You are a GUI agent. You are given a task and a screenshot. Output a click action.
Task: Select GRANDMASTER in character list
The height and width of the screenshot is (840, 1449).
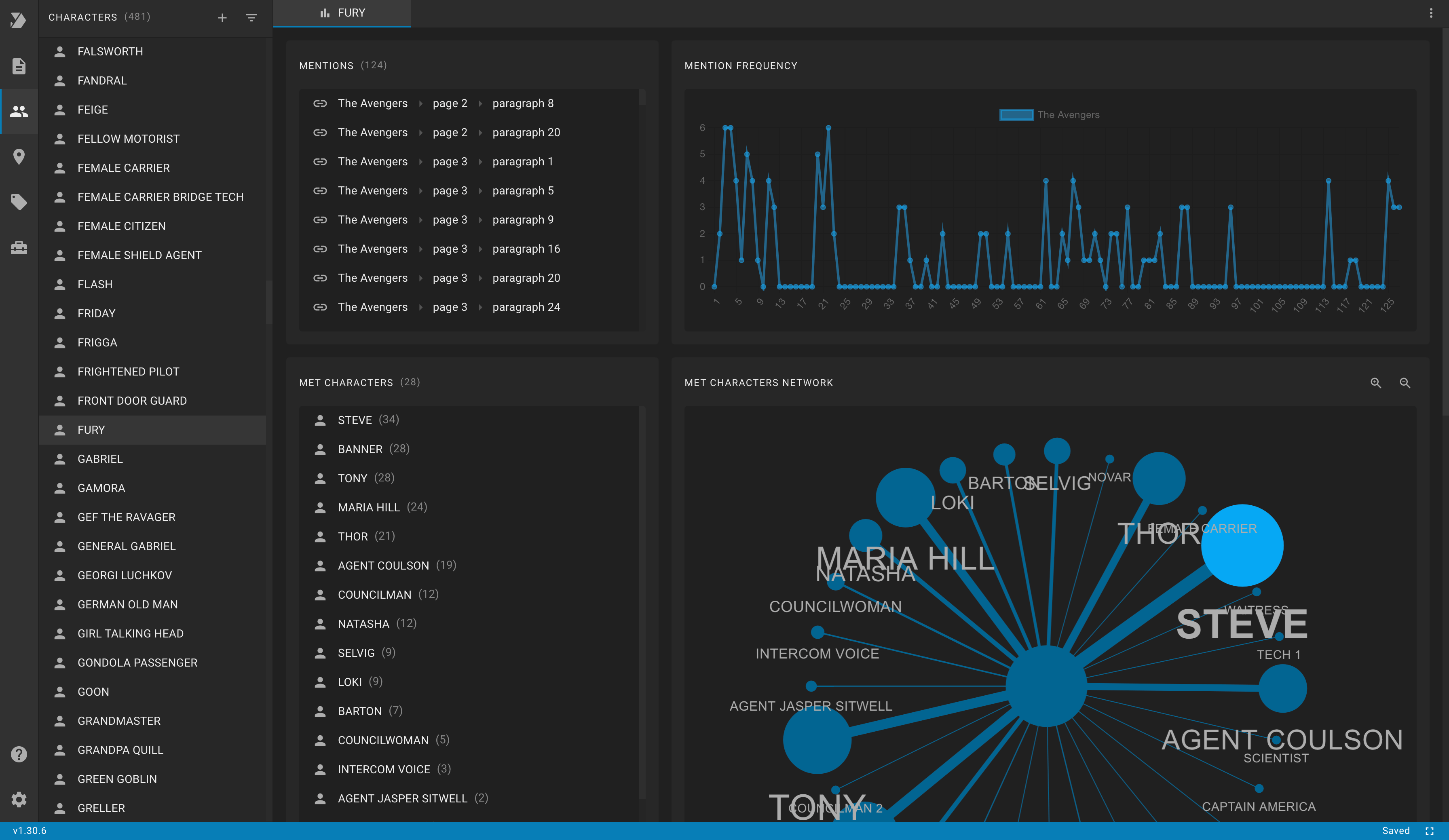coord(152,721)
